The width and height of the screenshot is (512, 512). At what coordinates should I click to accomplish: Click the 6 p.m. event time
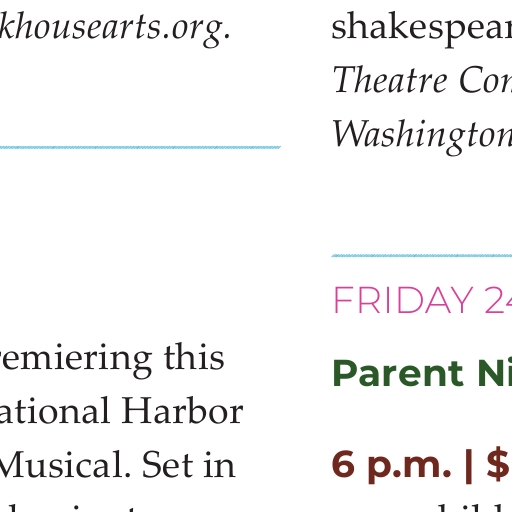coord(391,466)
